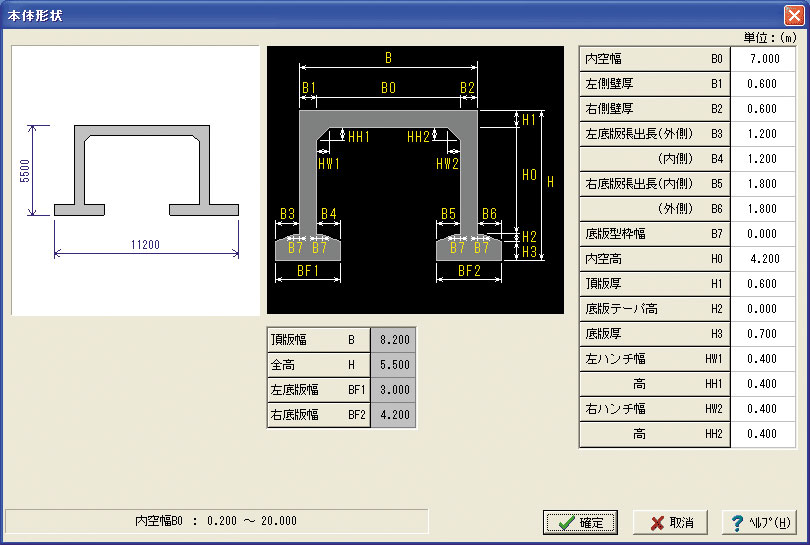Open help with the ヘルプ(H) button
Image resolution: width=810 pixels, height=545 pixels.
759,522
